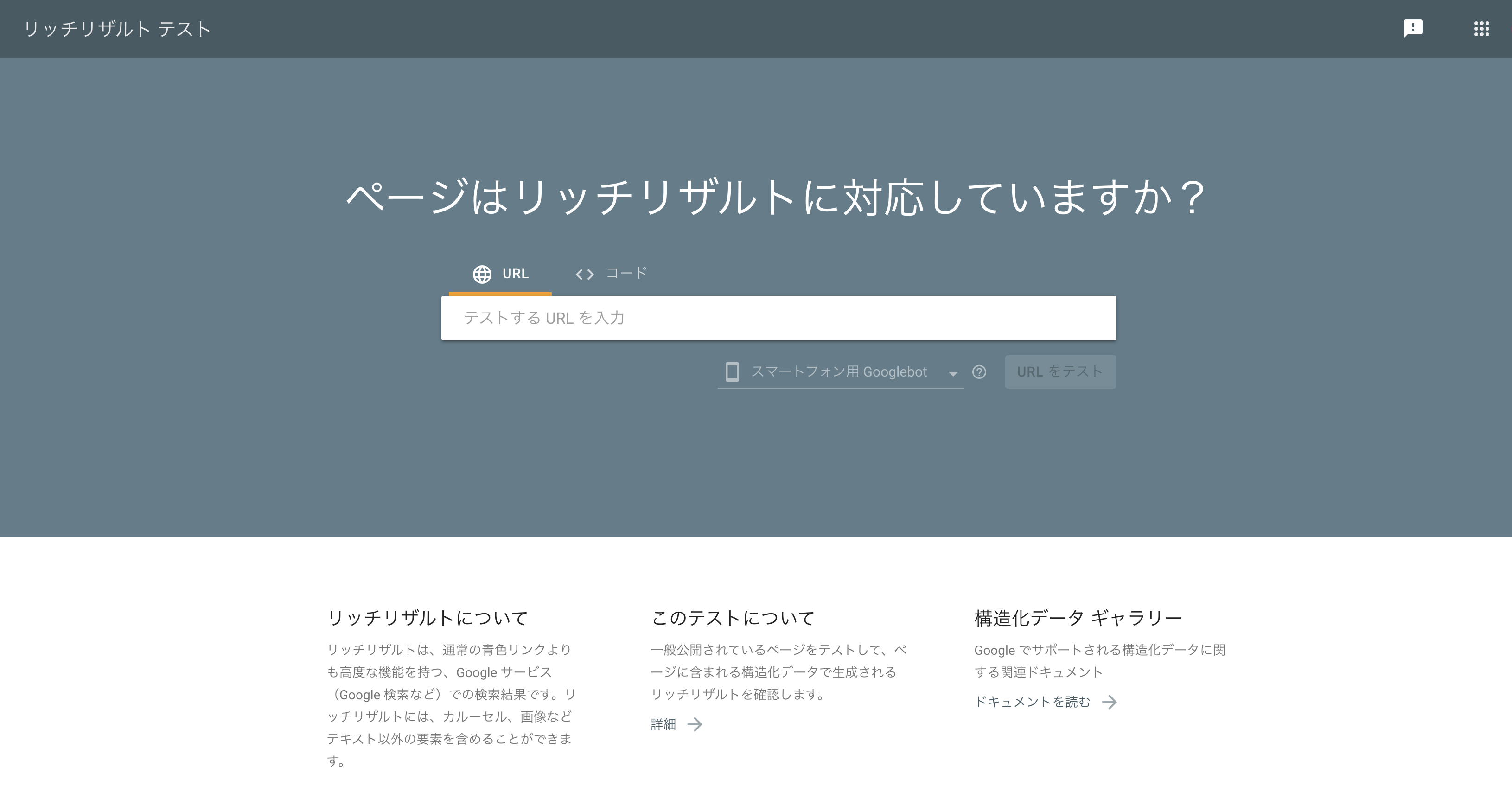Click the arrow icon after ドキュメントを読む
1512x793 pixels.
pos(1111,702)
